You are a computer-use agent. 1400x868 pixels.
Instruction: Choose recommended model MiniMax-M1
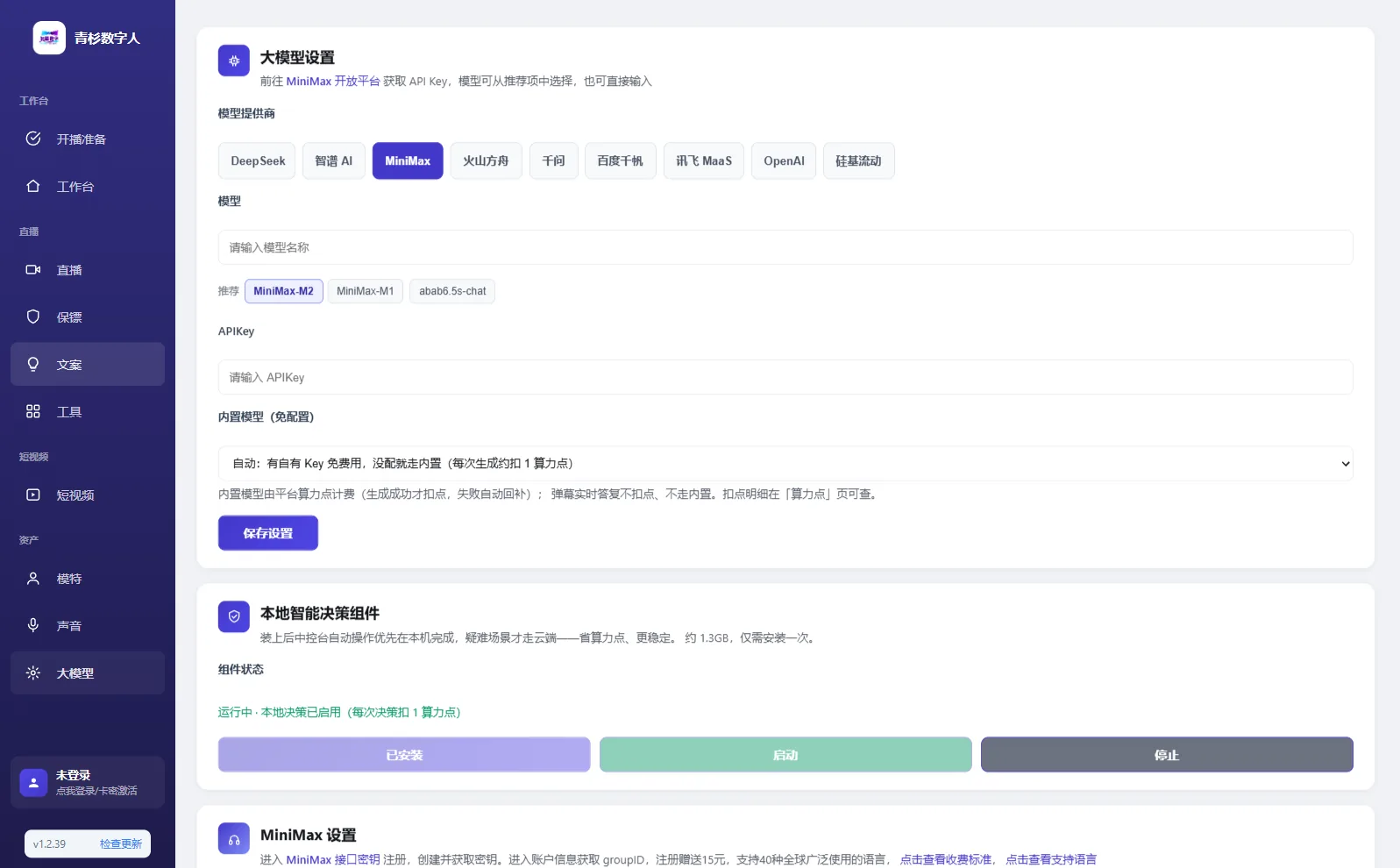pyautogui.click(x=366, y=291)
